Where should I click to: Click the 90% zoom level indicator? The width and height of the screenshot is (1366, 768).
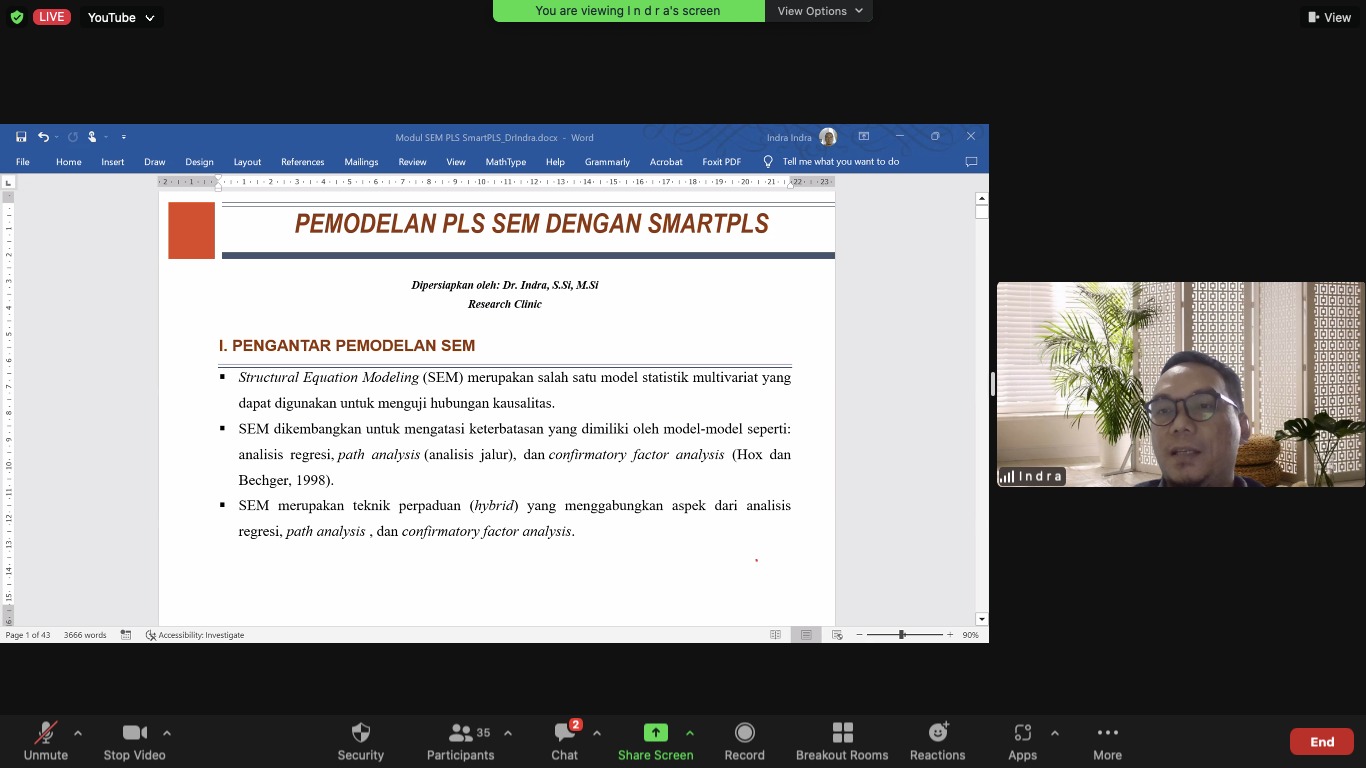(x=970, y=635)
